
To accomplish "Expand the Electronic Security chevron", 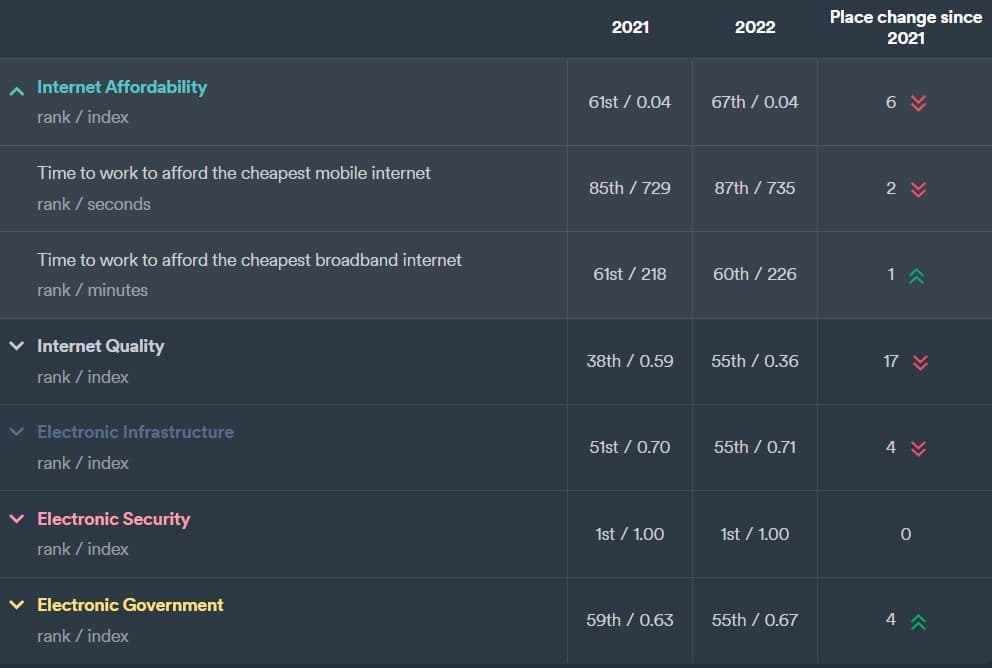I will click(x=16, y=519).
